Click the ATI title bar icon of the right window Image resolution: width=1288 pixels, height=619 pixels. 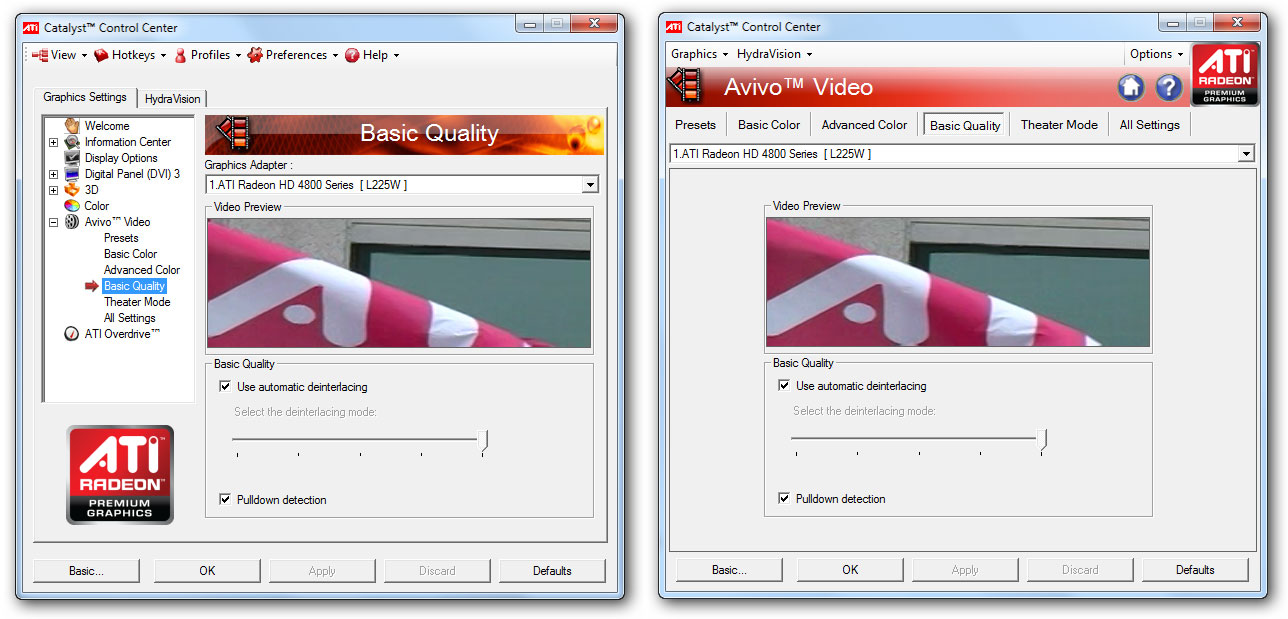tap(674, 26)
